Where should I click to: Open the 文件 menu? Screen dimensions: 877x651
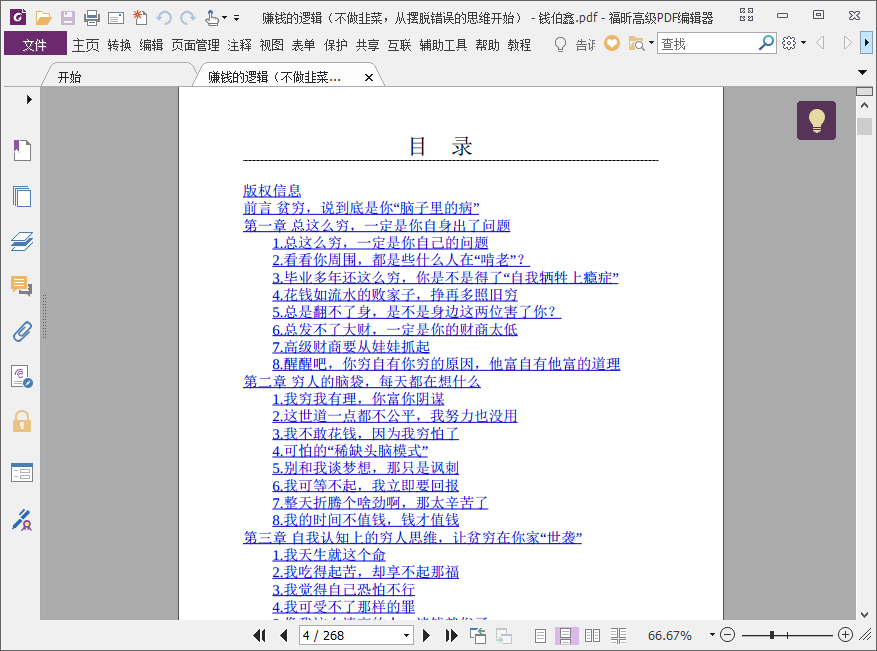tap(35, 44)
